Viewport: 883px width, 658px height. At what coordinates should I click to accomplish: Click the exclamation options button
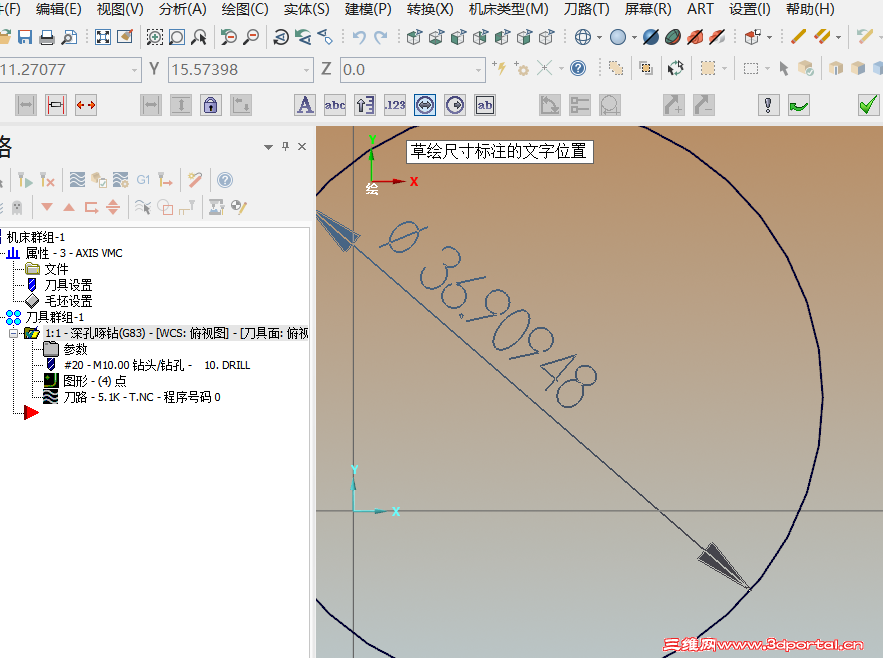[x=768, y=105]
